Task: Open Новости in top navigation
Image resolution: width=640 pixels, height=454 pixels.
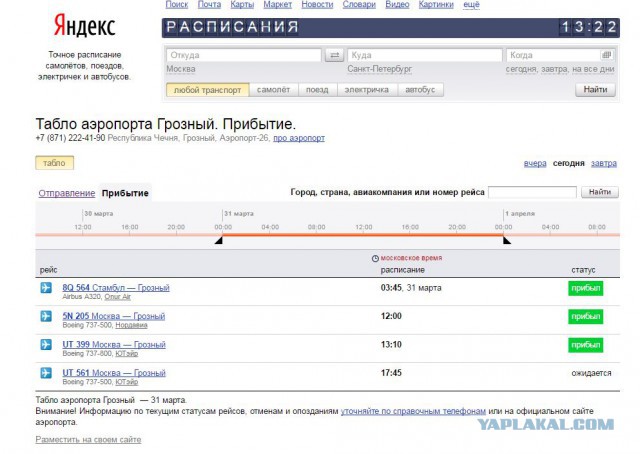Action: click(x=317, y=4)
